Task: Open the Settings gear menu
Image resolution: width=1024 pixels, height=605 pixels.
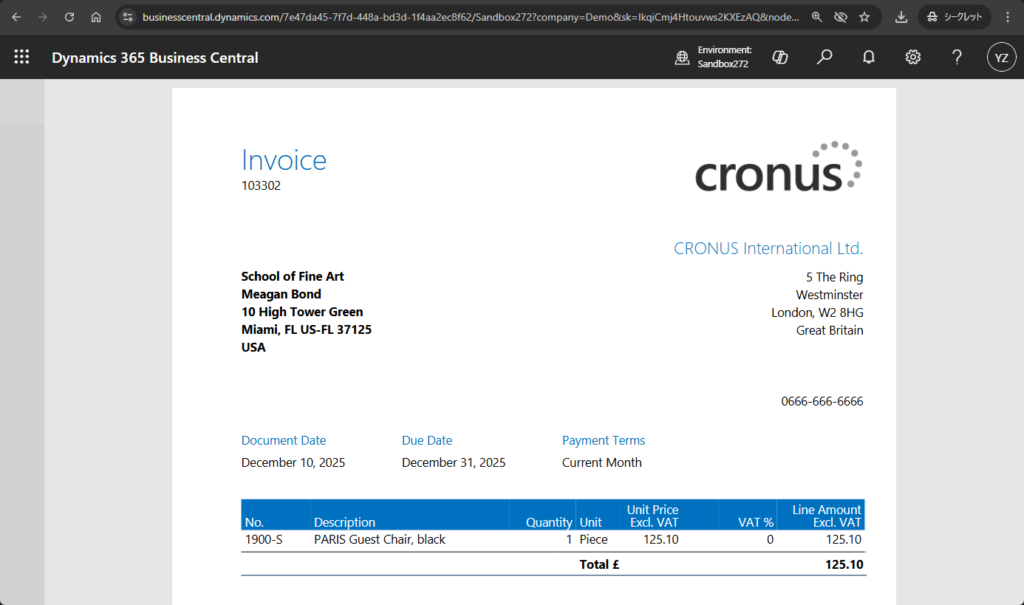Action: [x=912, y=57]
